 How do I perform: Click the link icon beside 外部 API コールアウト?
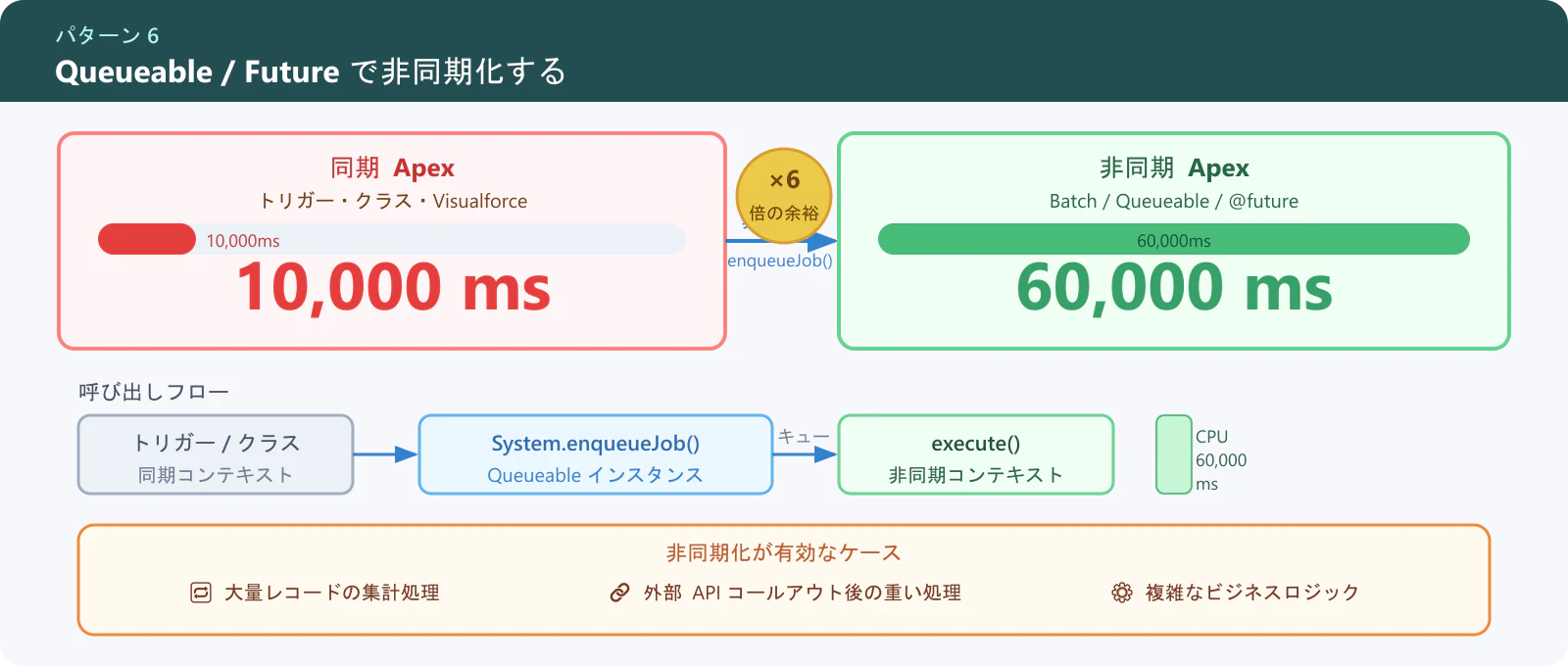coord(619,593)
